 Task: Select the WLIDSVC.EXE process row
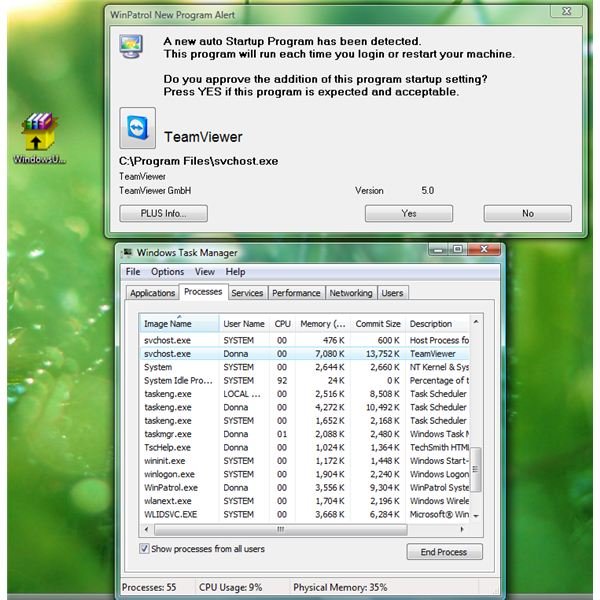coord(304,514)
